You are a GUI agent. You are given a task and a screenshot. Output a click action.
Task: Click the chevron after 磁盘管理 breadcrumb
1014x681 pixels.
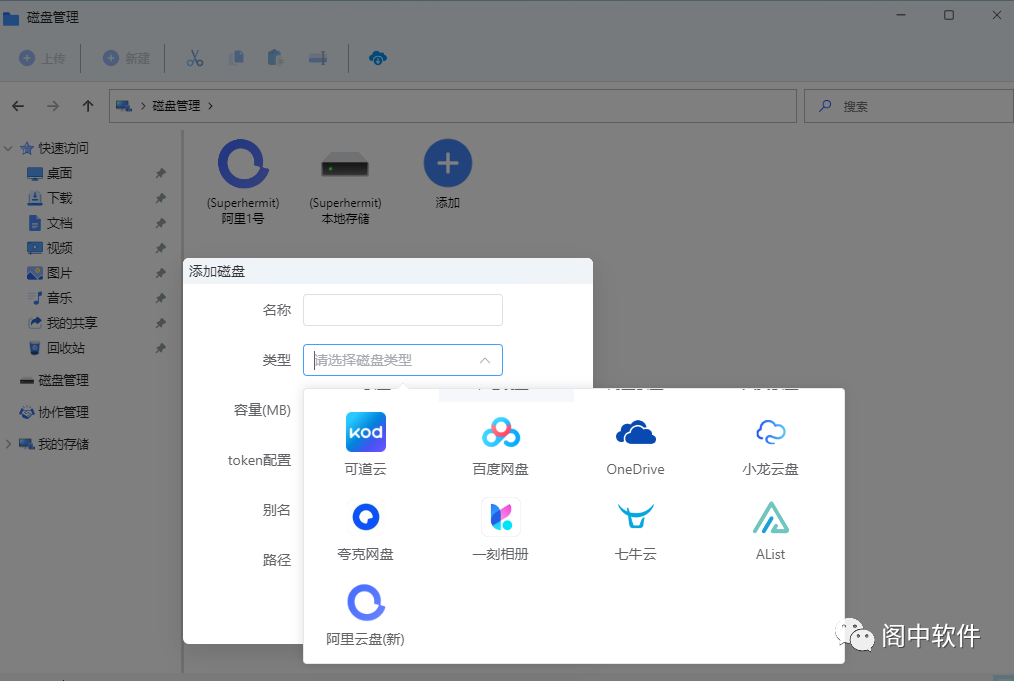(x=210, y=106)
